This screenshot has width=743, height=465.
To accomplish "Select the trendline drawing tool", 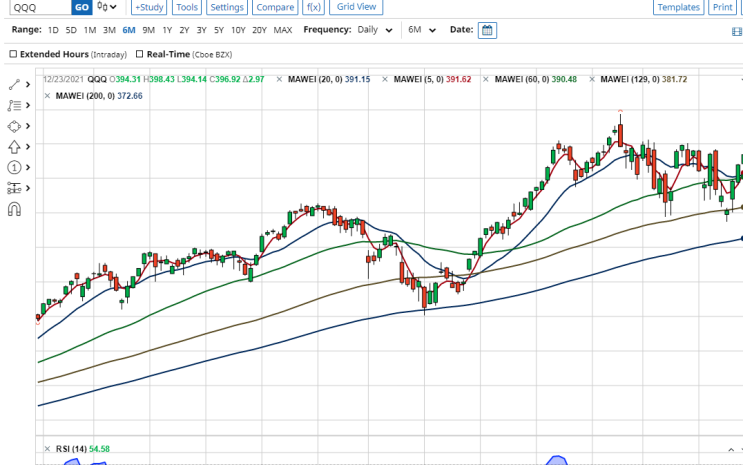I will click(x=14, y=85).
